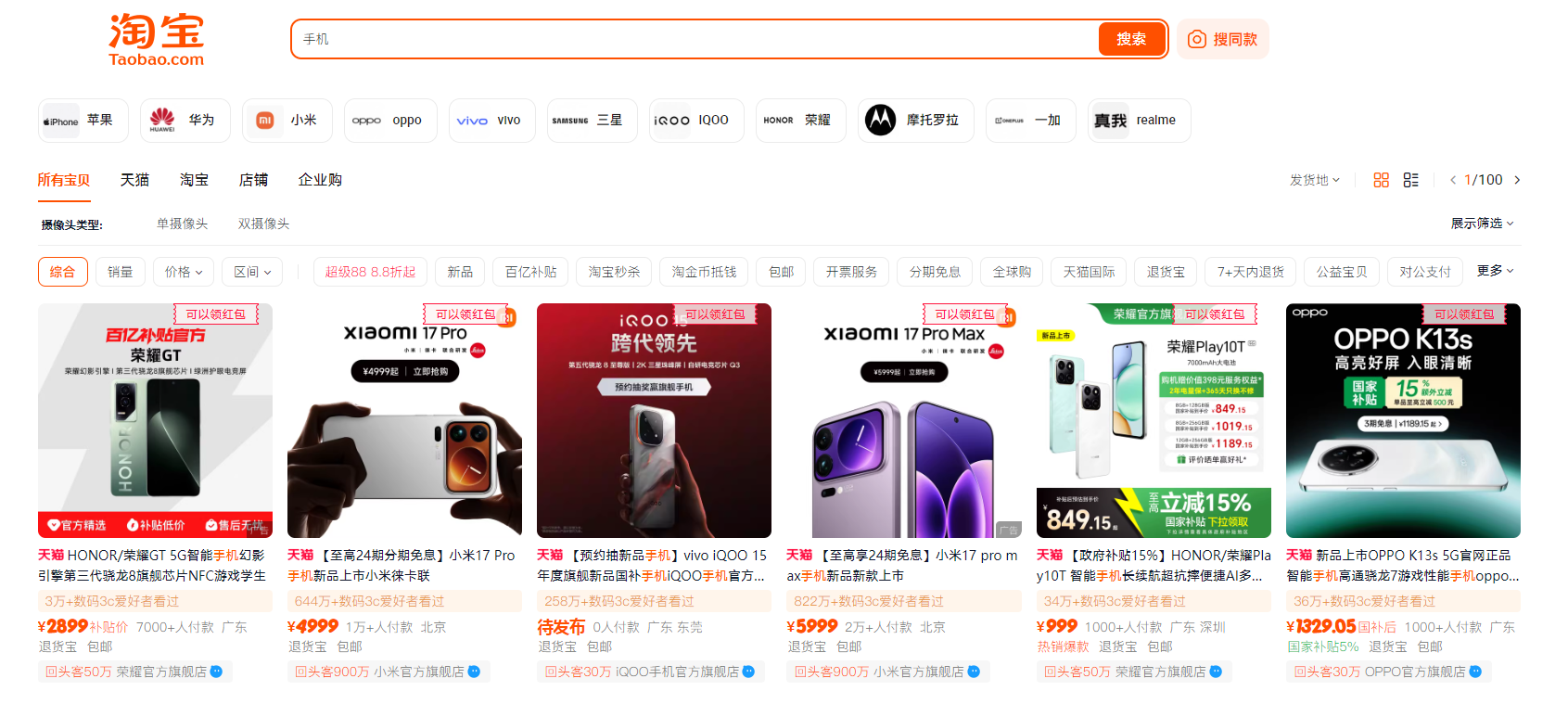The width and height of the screenshot is (1568, 704).
Task: Select the Motorola brand logo
Action: 880,120
